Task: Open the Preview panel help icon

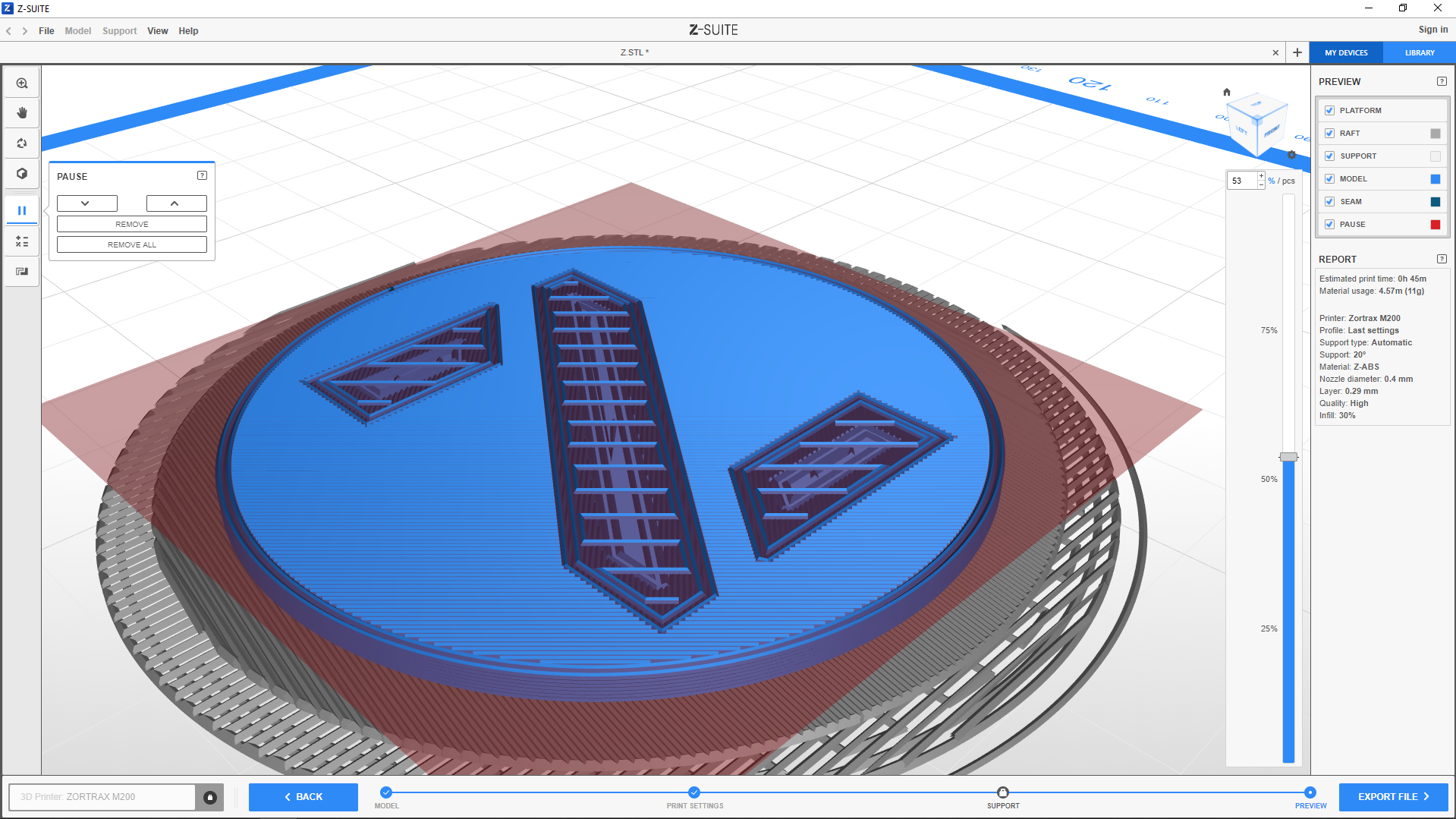Action: (x=1442, y=81)
